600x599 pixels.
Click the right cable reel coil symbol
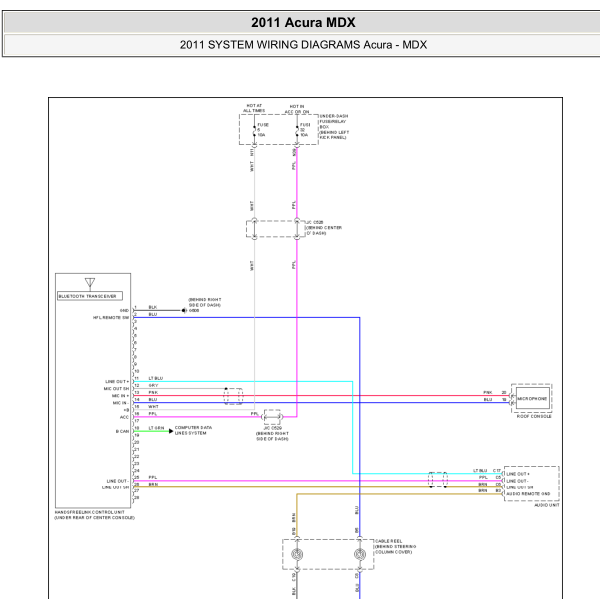coord(360,554)
